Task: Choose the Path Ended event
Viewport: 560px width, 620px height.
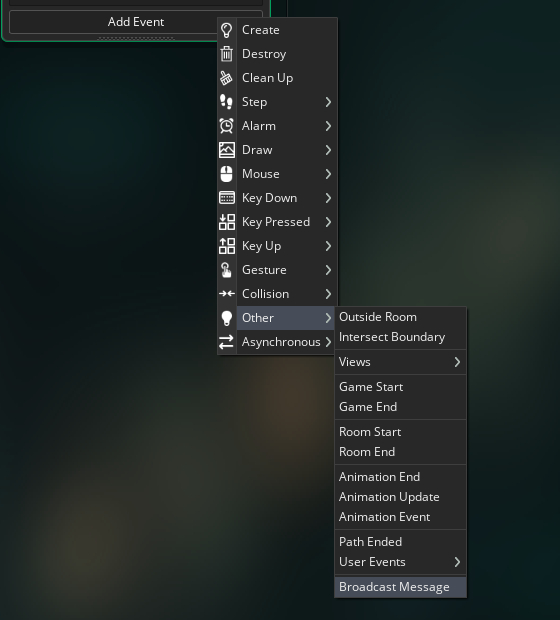Action: (x=400, y=542)
